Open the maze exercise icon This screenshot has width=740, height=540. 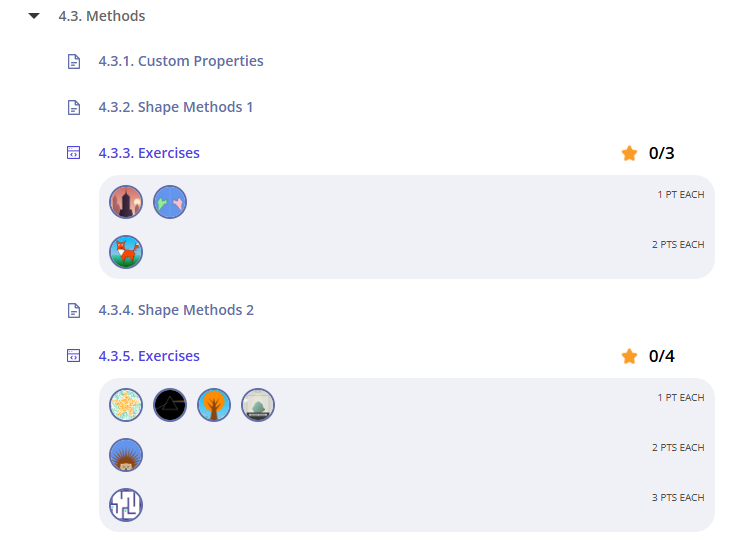tap(126, 505)
